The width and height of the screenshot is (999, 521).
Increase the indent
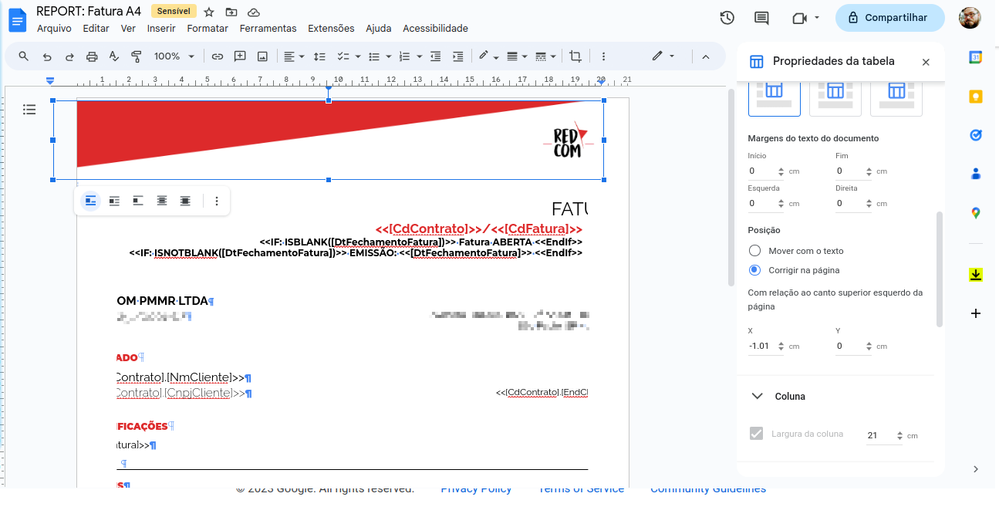tap(458, 57)
